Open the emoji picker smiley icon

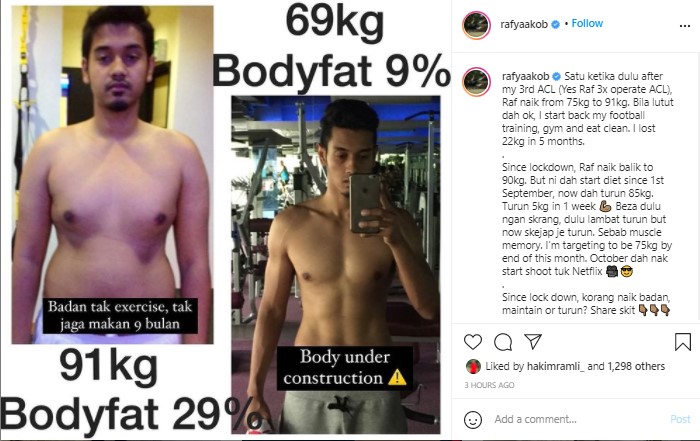[x=473, y=420]
